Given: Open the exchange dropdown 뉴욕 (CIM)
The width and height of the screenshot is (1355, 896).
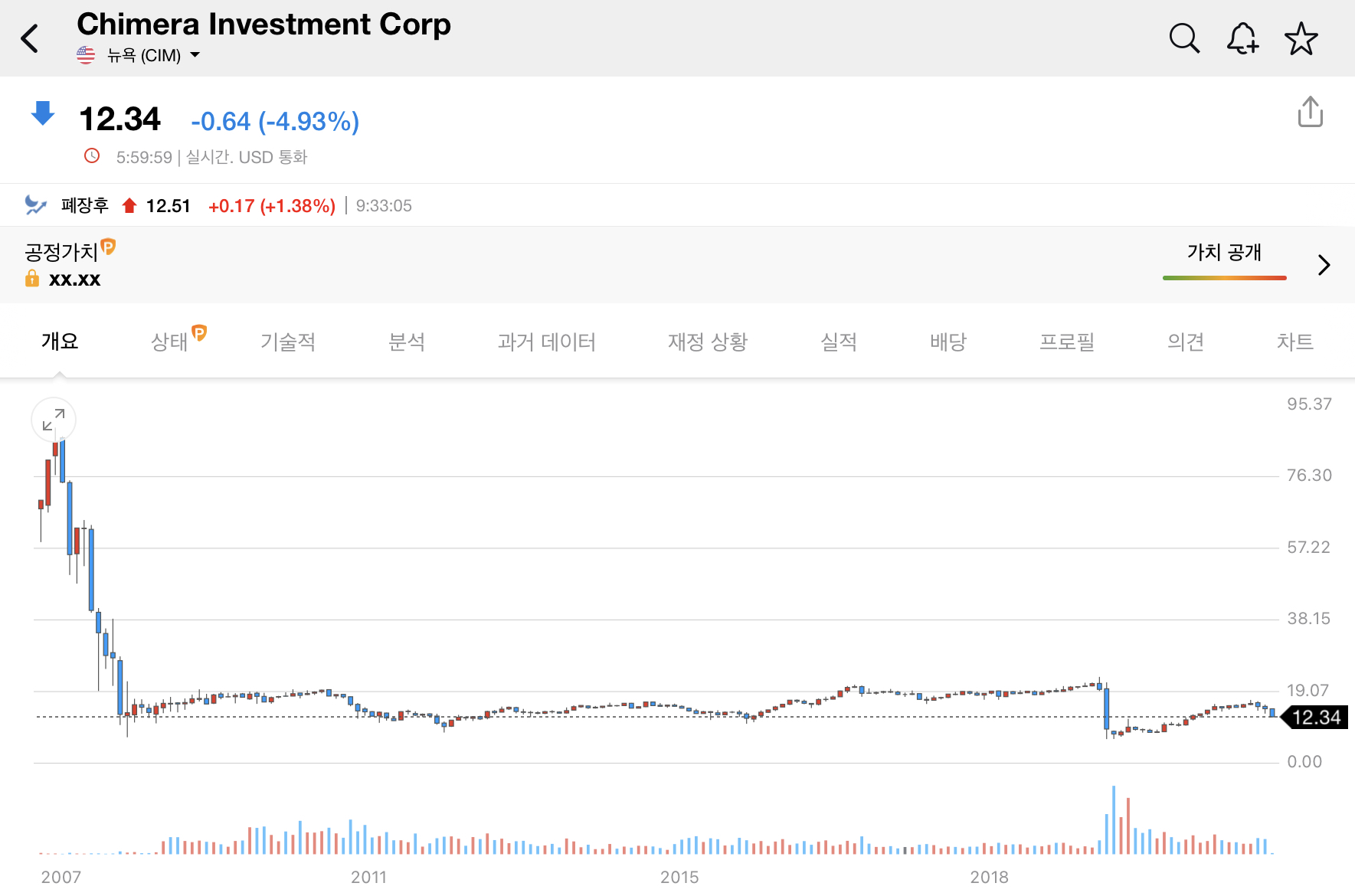Looking at the screenshot, I should [x=153, y=55].
